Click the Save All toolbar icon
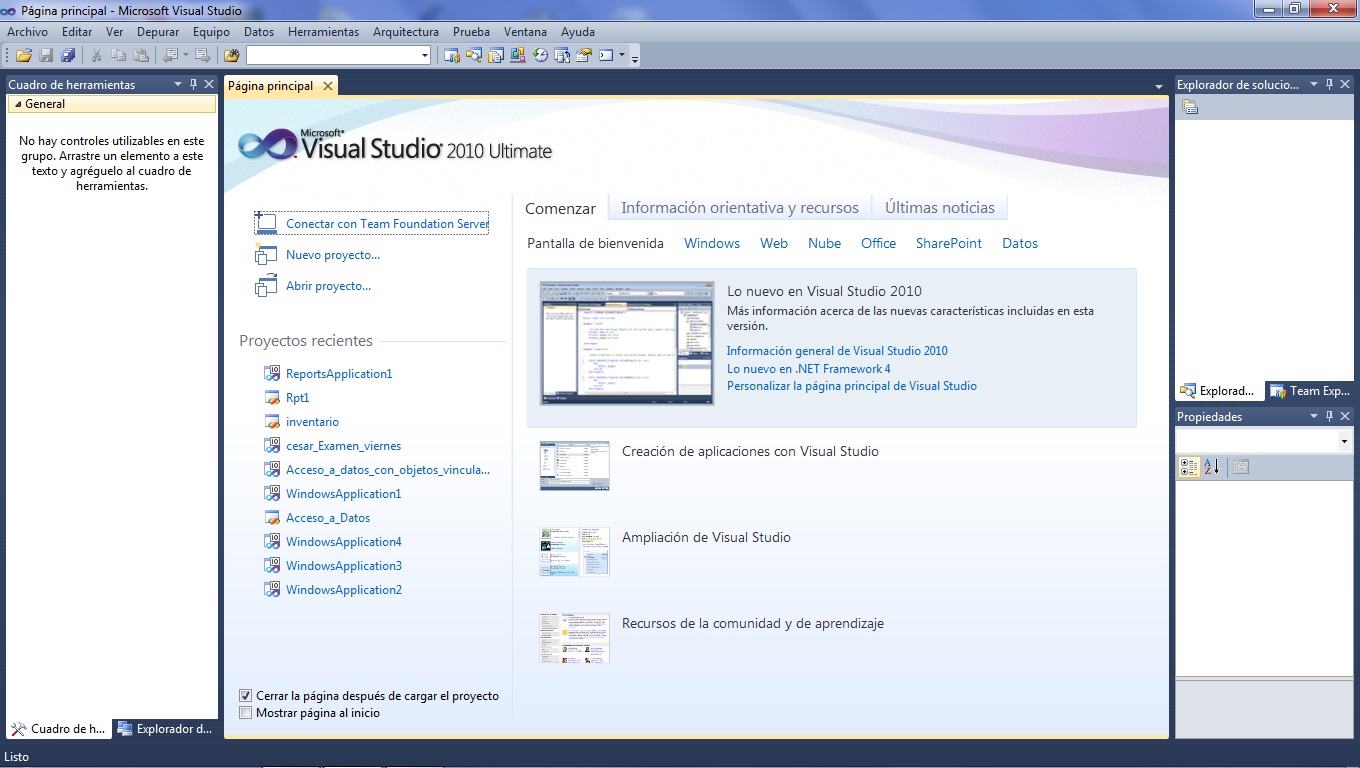The width and height of the screenshot is (1360, 768). [x=67, y=56]
